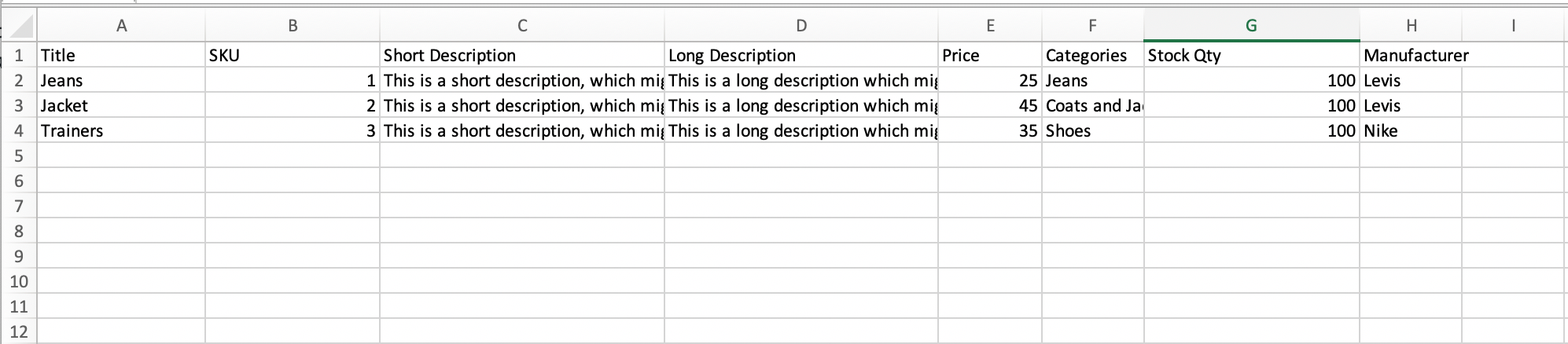Click the Stock Qty header cell
Image resolution: width=1568 pixels, height=344 pixels.
point(1250,55)
